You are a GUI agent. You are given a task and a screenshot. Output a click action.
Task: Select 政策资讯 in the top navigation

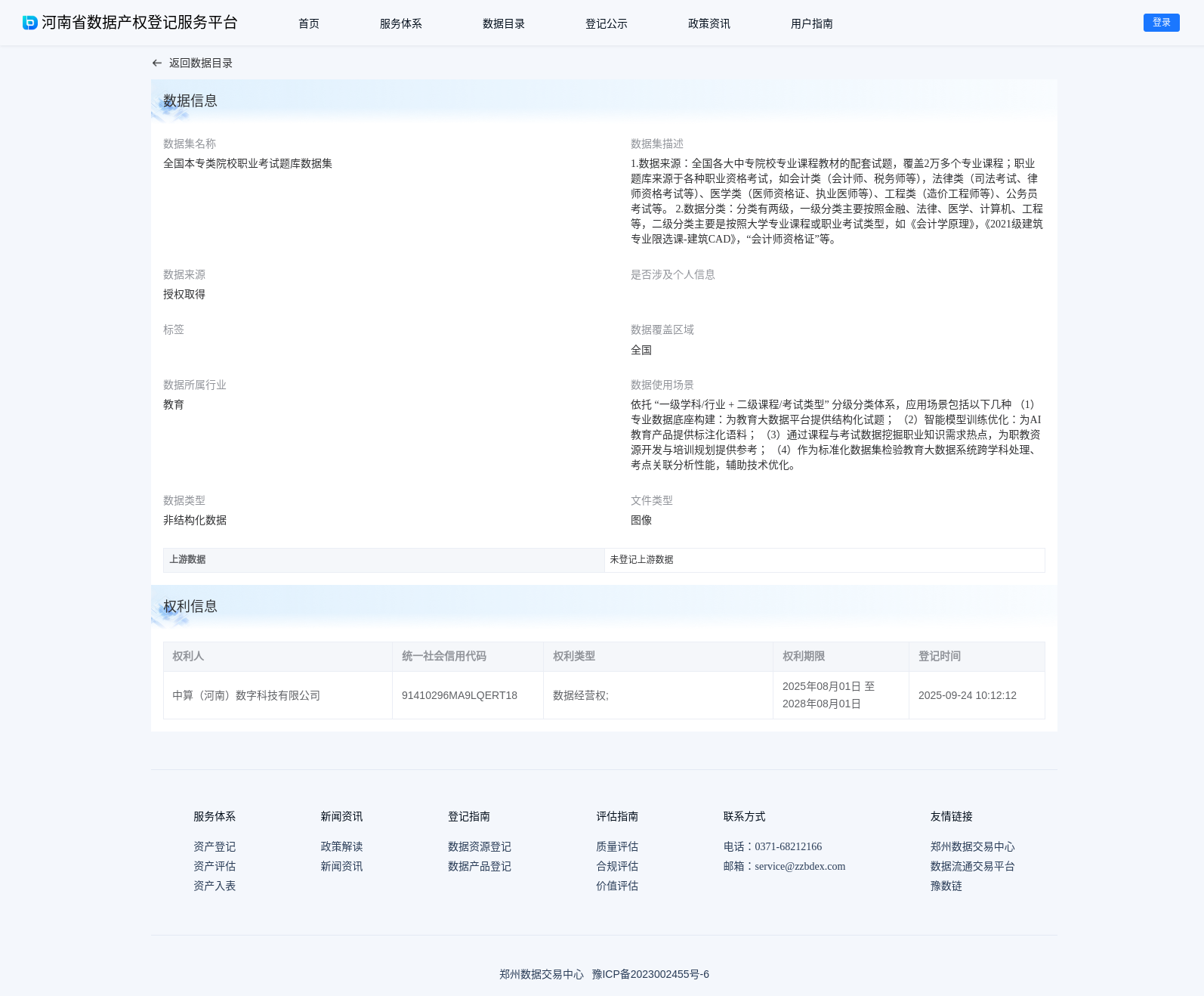pyautogui.click(x=709, y=23)
